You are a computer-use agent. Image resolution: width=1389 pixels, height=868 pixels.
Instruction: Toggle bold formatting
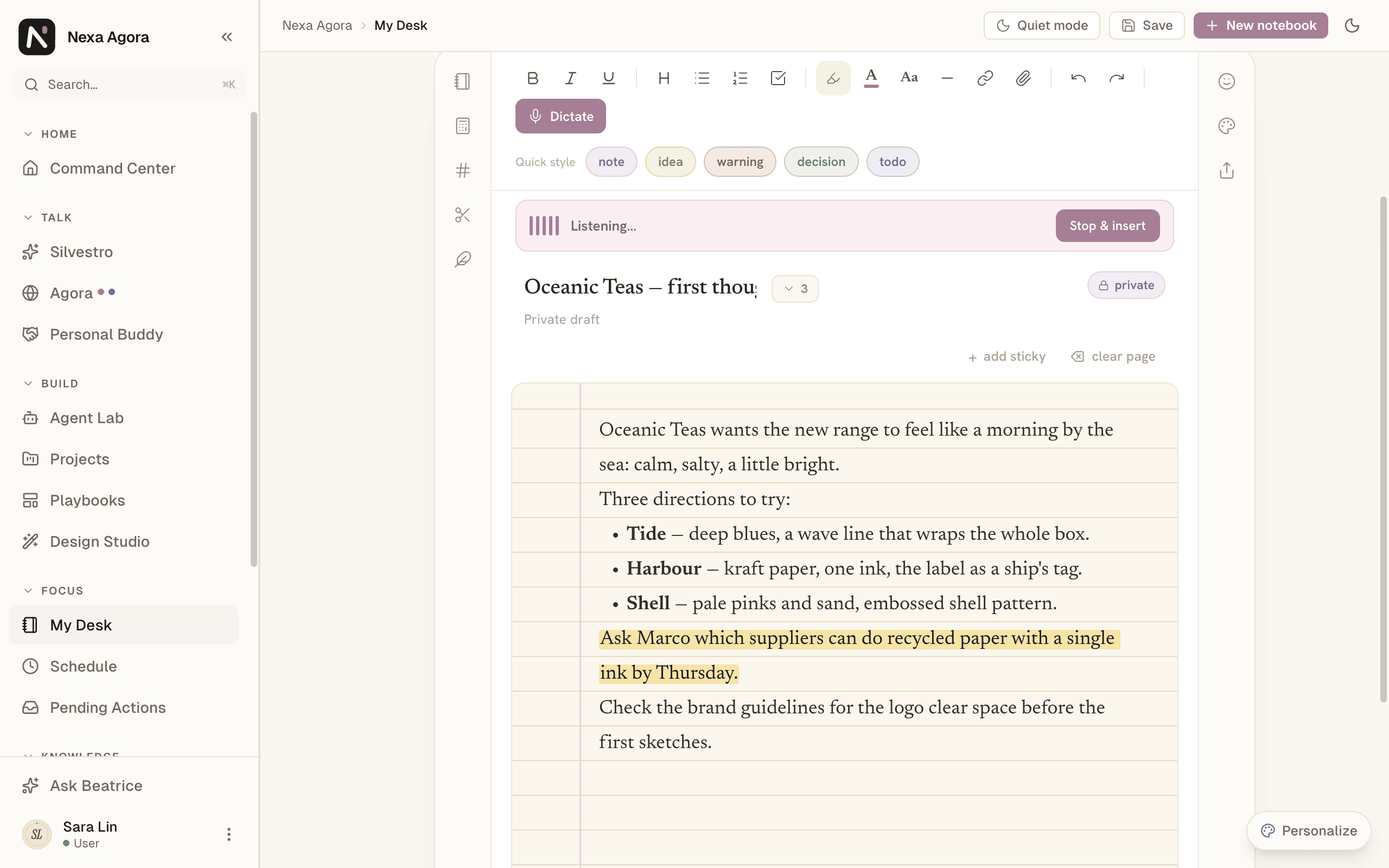point(533,78)
